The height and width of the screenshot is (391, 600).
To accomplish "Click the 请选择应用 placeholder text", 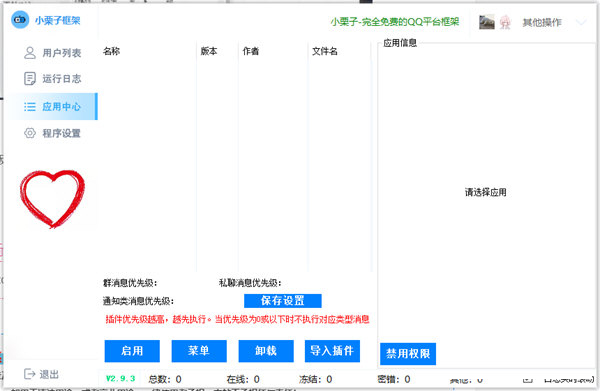I will (x=486, y=192).
